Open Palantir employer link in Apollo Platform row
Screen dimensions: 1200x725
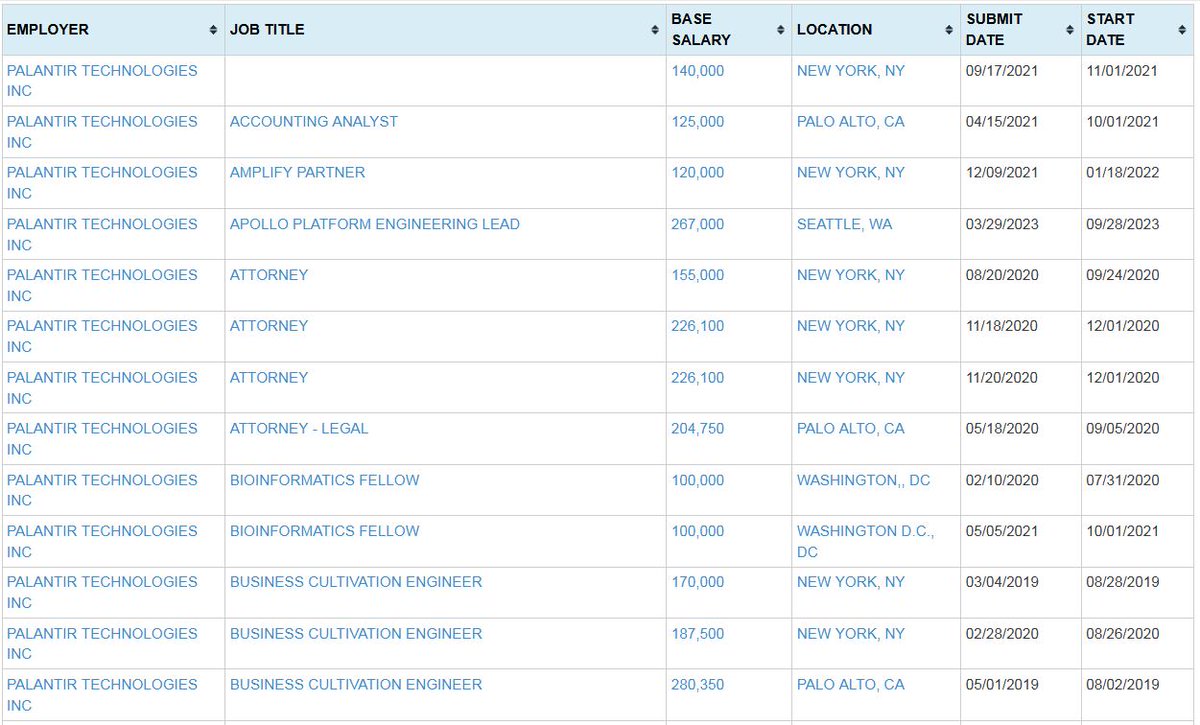click(x=102, y=234)
